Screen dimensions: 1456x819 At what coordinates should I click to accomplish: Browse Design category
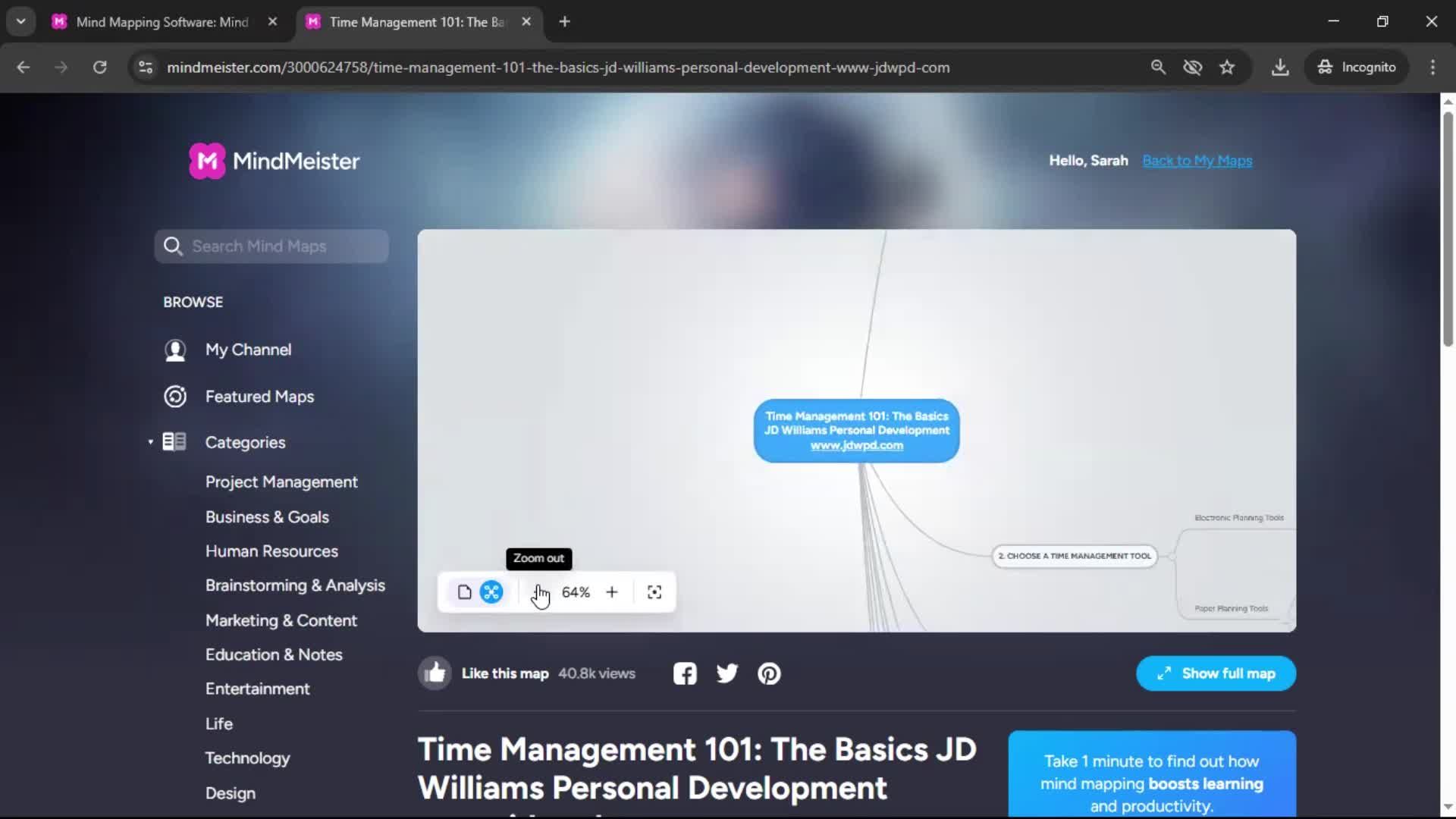(230, 793)
